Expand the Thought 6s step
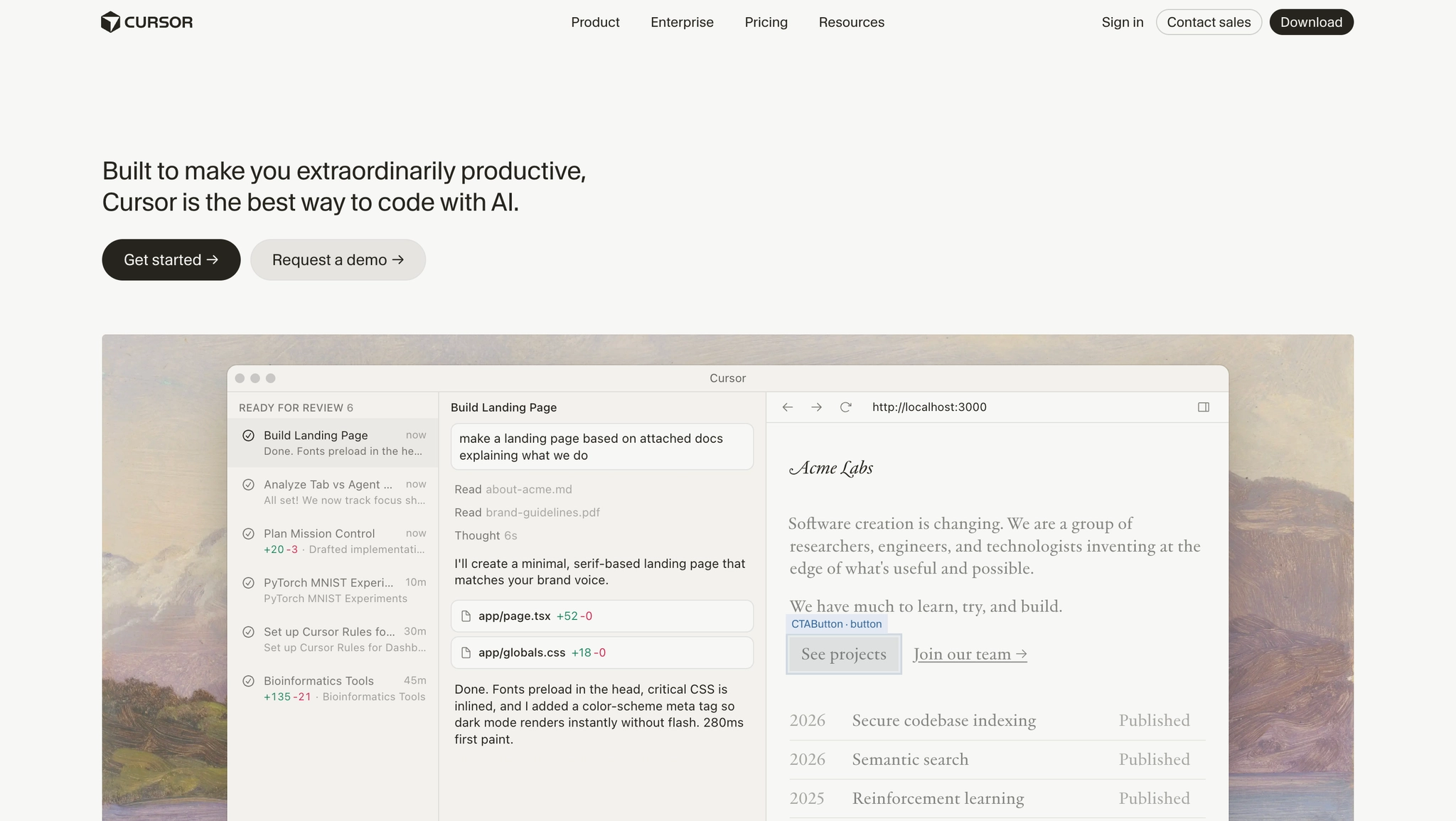Image resolution: width=1456 pixels, height=821 pixels. pos(486,535)
